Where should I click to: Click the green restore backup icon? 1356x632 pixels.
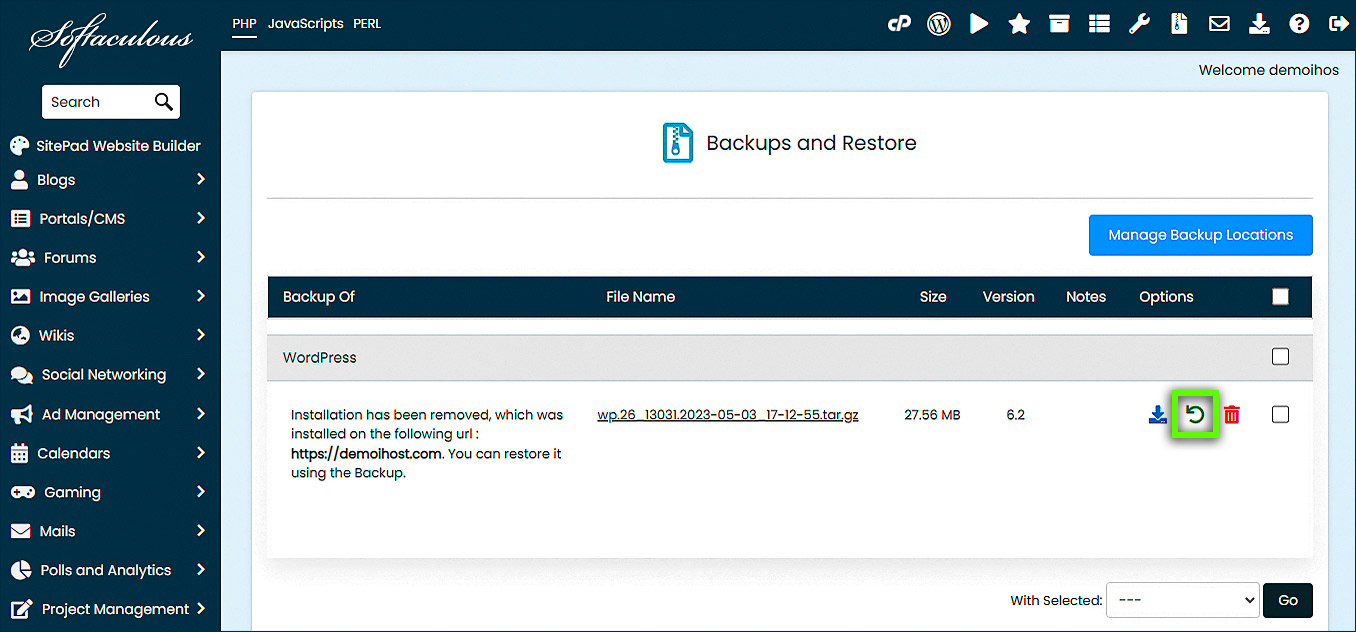tap(1195, 415)
